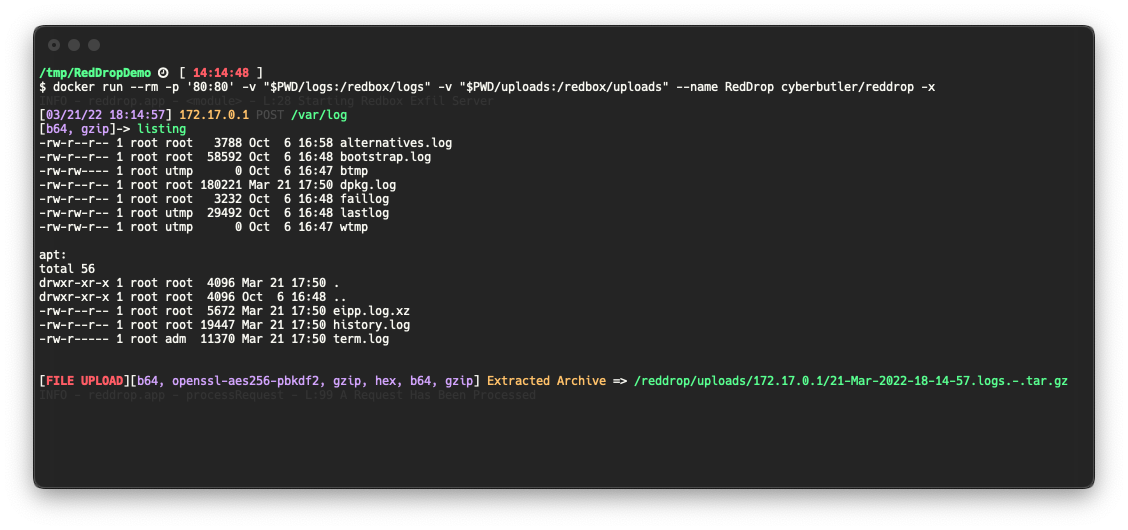This screenshot has width=1128, height=530.
Task: Click the dpkg.log filename
Action: point(368,185)
